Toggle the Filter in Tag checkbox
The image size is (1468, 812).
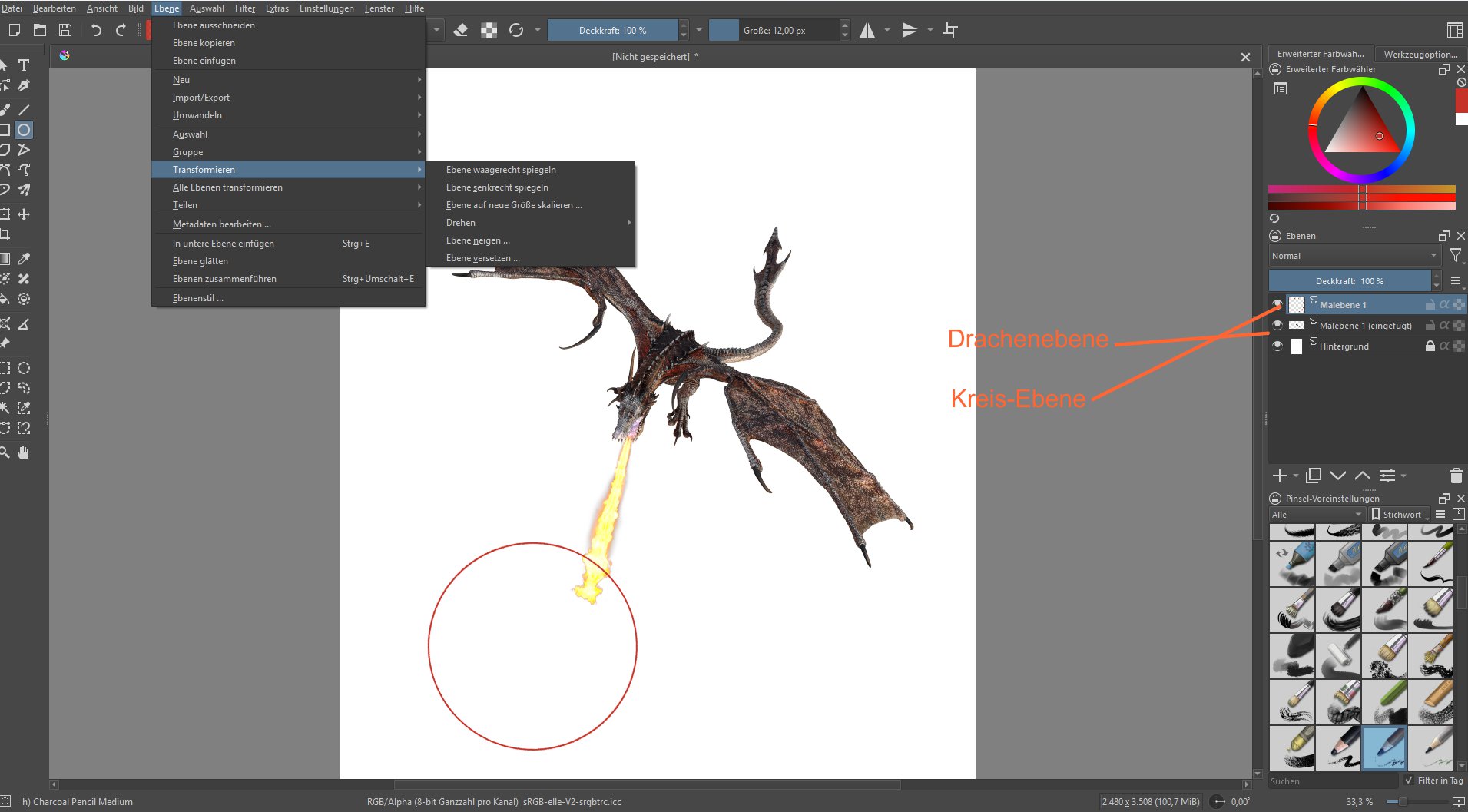pyautogui.click(x=1409, y=781)
